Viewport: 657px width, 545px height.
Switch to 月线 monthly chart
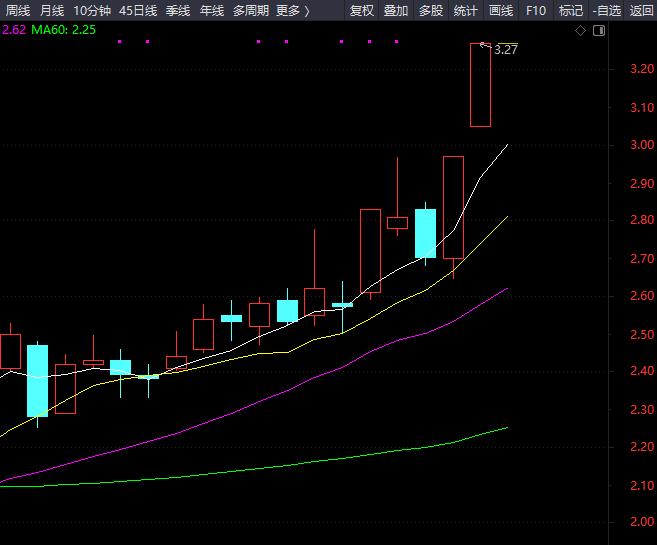coord(52,10)
